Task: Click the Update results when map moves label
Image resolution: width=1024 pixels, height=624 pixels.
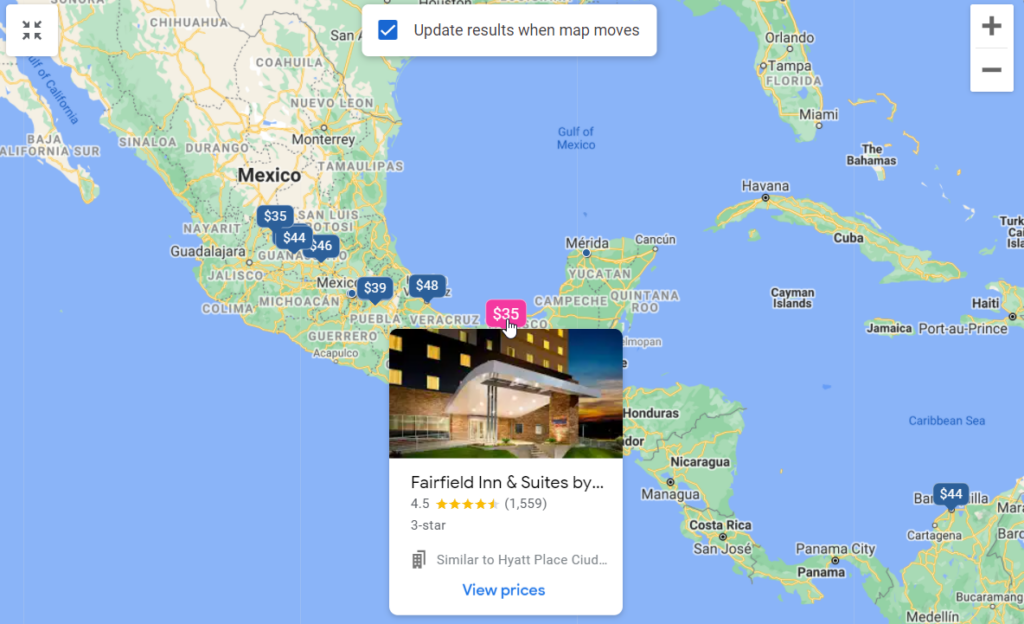Action: (x=526, y=30)
